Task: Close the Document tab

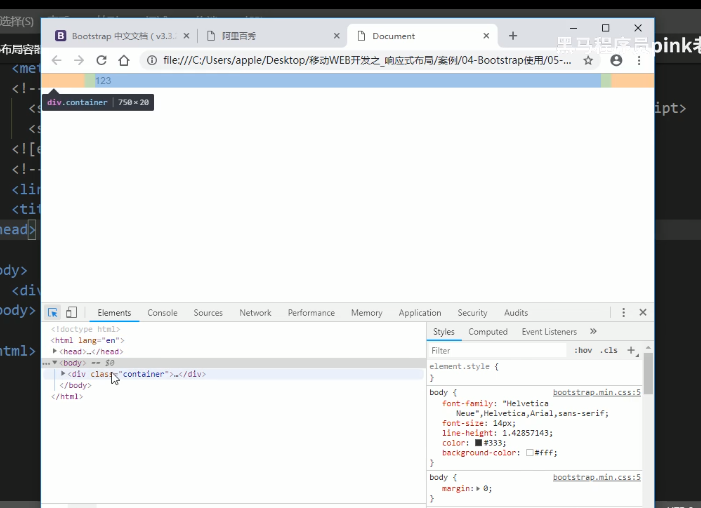Action: pos(486,36)
